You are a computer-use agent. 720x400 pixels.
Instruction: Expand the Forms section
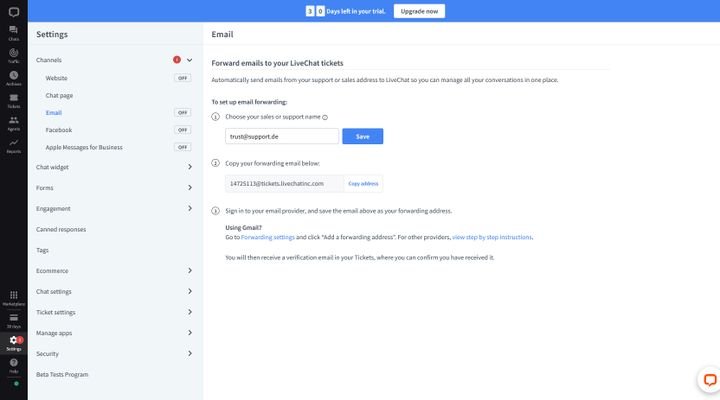(x=190, y=187)
